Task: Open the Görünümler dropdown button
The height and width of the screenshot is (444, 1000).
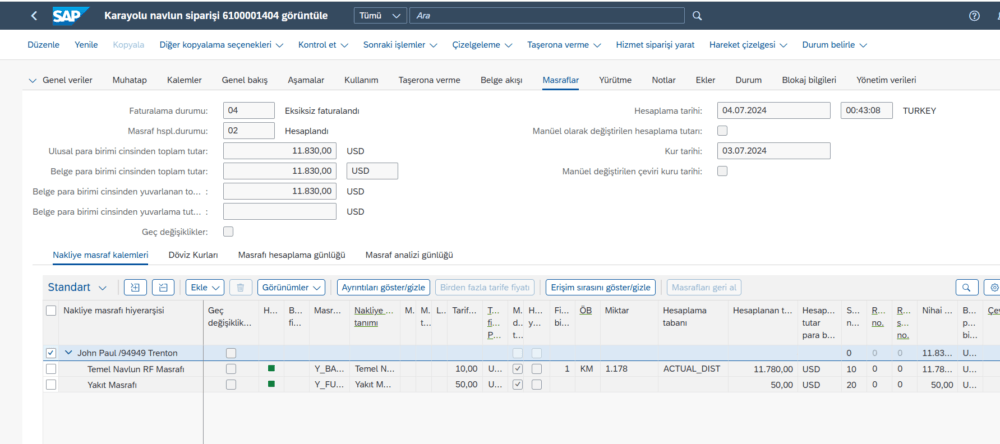Action: coord(291,288)
